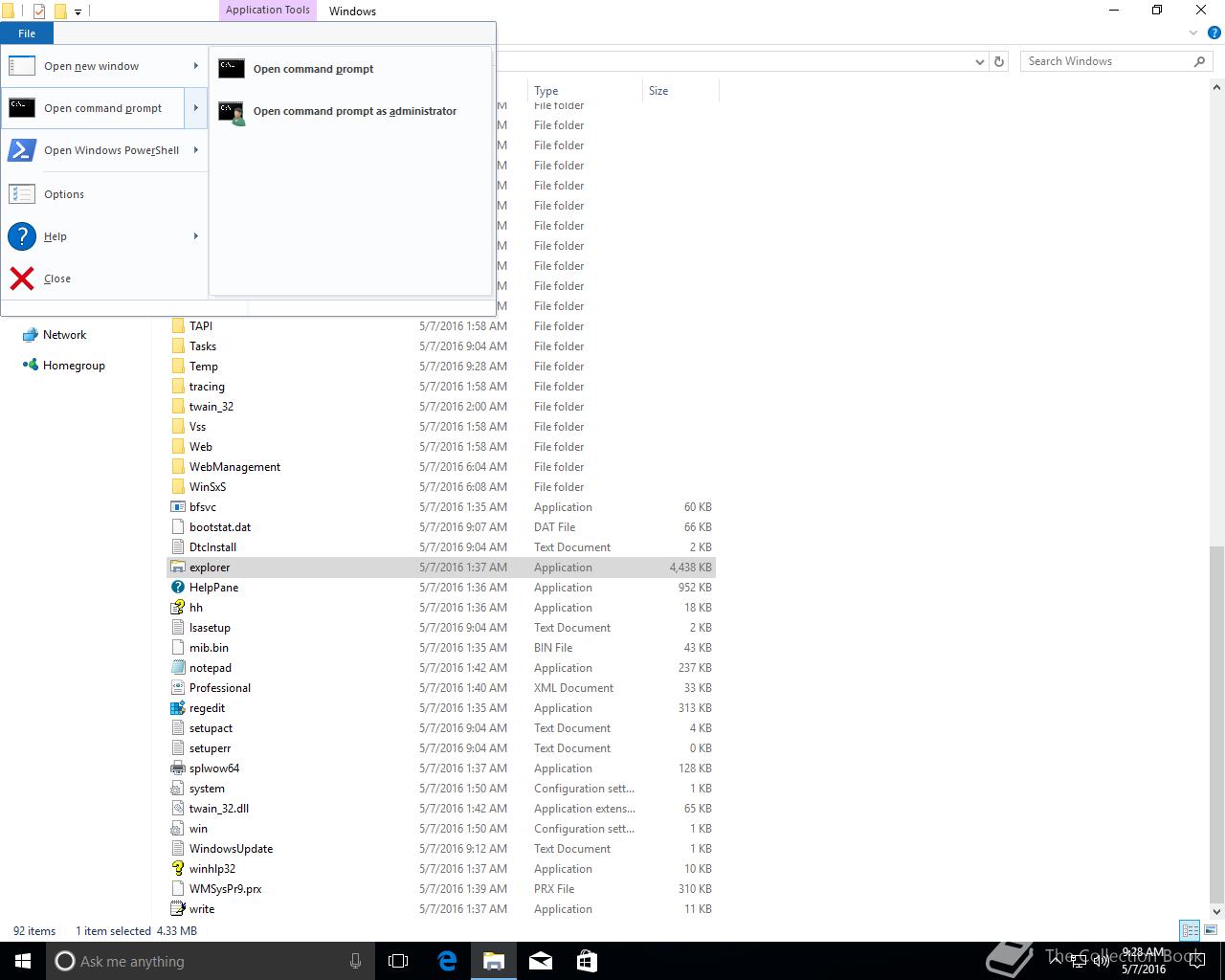Image resolution: width=1225 pixels, height=980 pixels.
Task: Expand the Open new window submenu arrow
Action: pyautogui.click(x=195, y=66)
